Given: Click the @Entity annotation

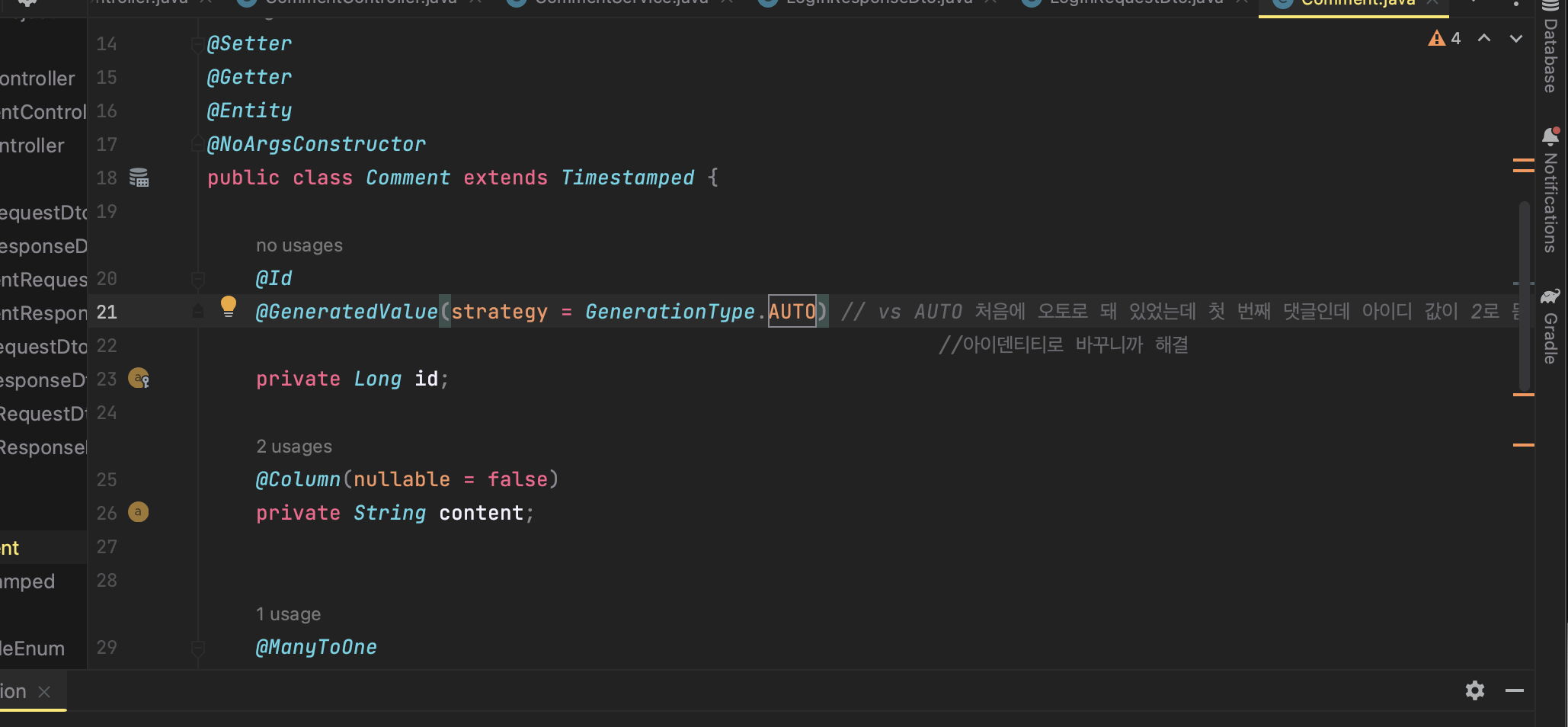Looking at the screenshot, I should [x=249, y=111].
